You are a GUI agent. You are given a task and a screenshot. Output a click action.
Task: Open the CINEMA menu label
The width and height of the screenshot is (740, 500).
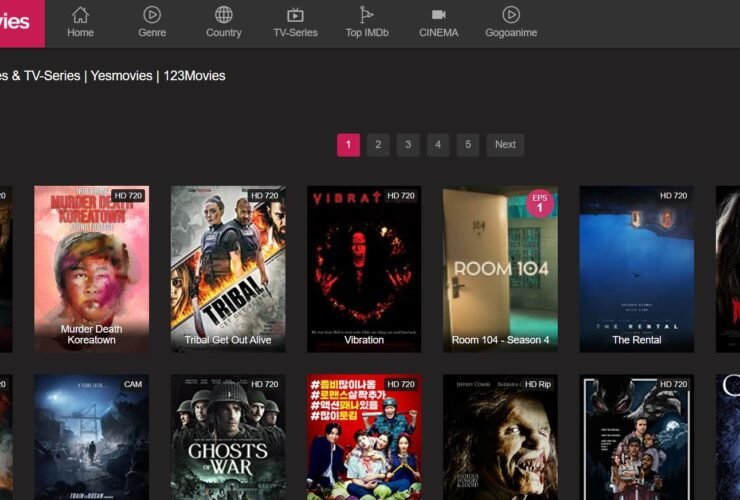(x=439, y=33)
